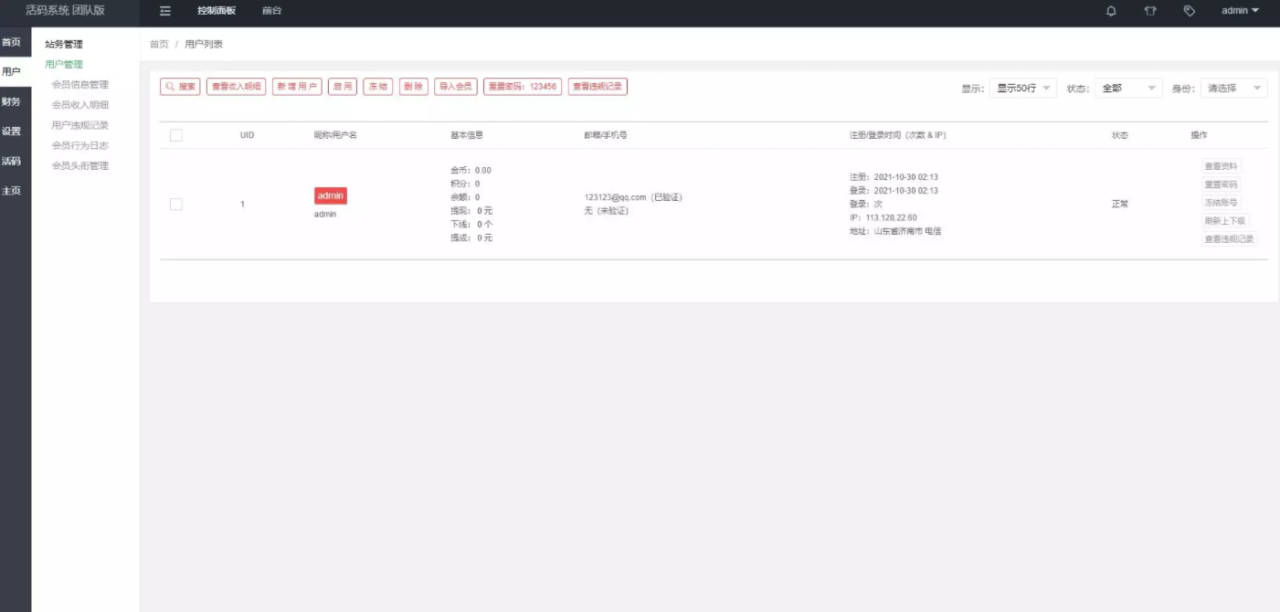Open the notification bell icon

click(x=1111, y=11)
